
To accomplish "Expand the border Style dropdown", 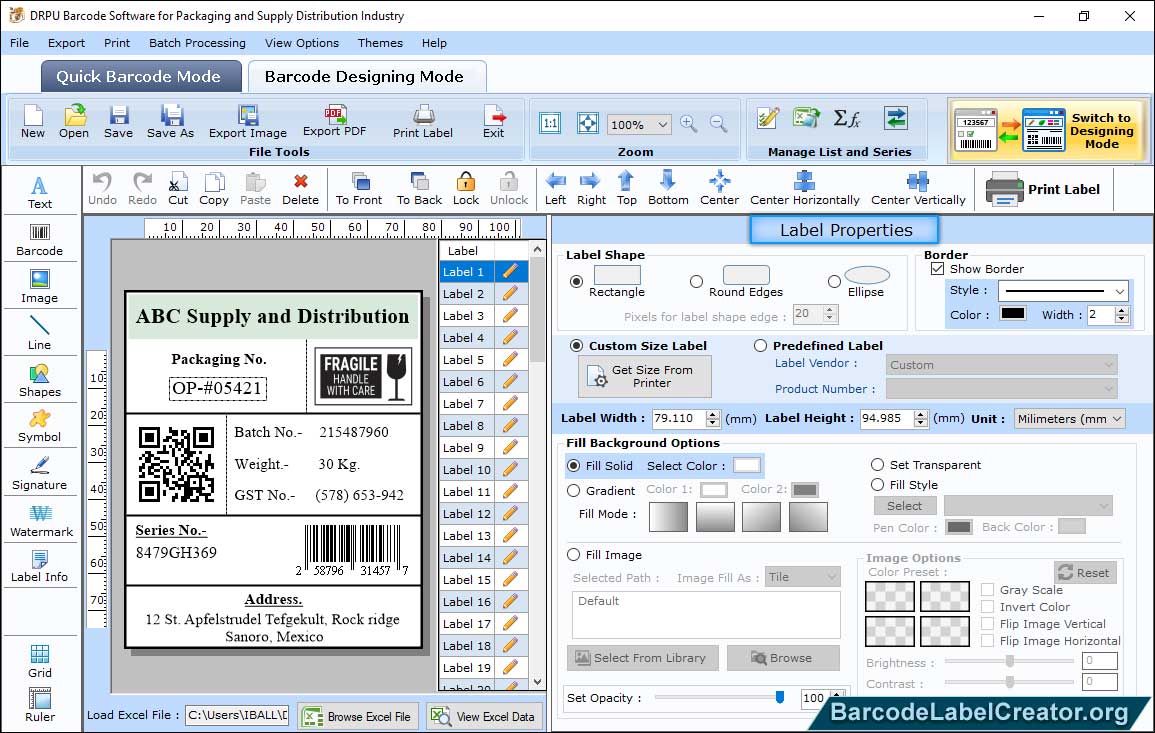I will click(1118, 291).
